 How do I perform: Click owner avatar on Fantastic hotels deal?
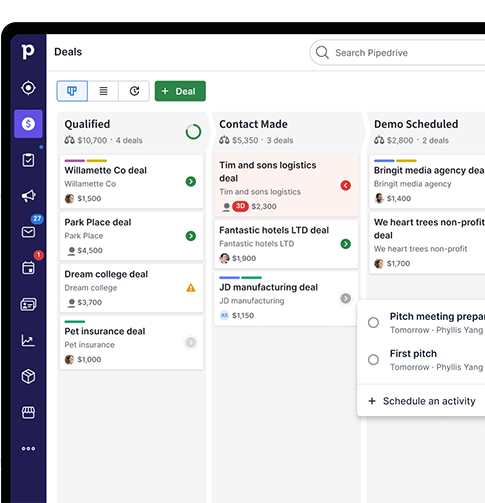(224, 258)
